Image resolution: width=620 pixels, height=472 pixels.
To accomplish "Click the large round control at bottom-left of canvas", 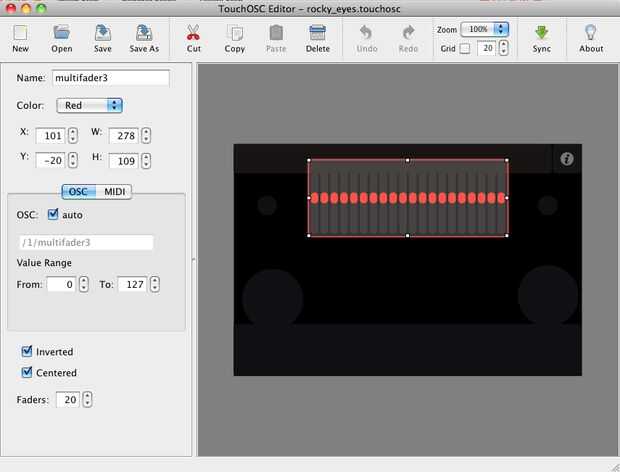I will (x=273, y=298).
